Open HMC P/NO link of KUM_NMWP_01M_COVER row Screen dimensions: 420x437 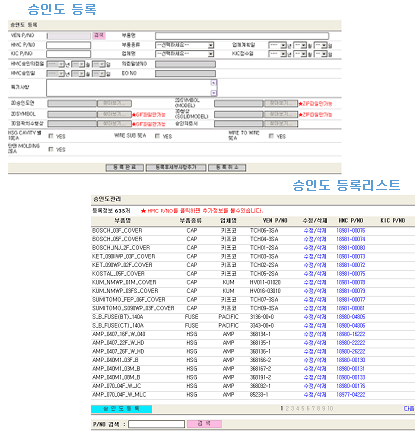click(x=350, y=282)
